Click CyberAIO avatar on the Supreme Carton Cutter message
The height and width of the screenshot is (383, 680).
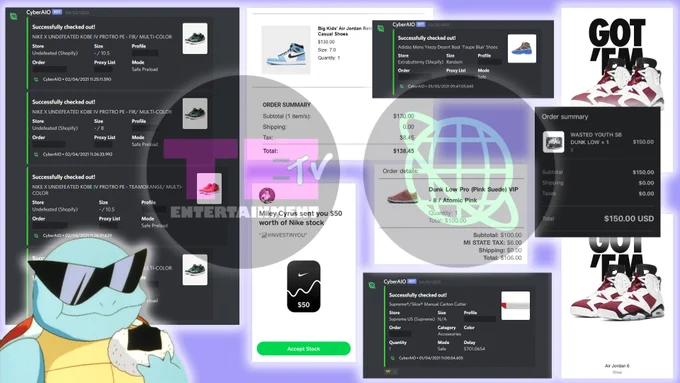(372, 285)
